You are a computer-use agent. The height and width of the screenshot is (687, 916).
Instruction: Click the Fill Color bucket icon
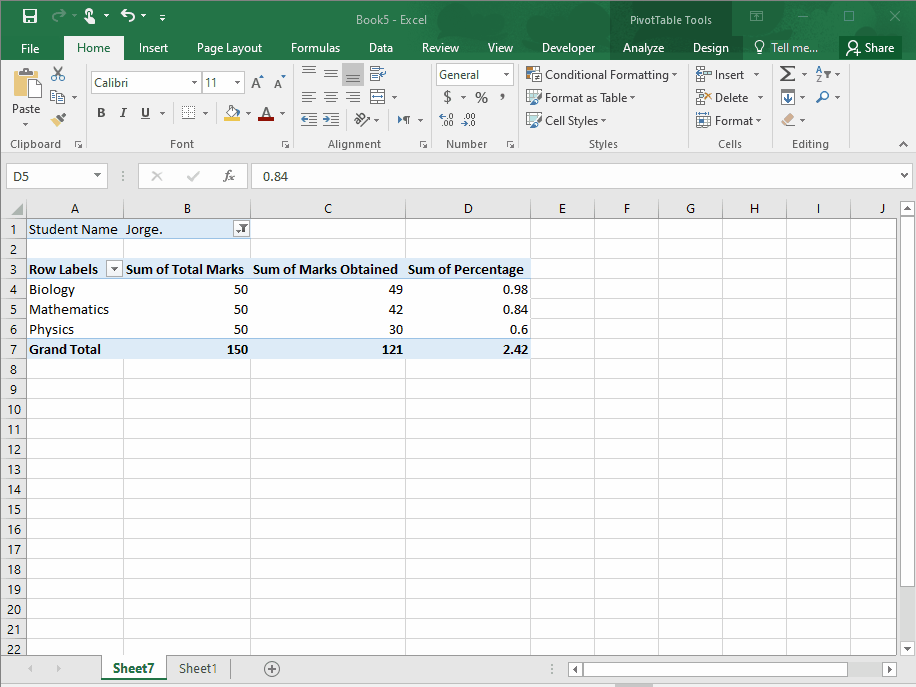tap(231, 112)
